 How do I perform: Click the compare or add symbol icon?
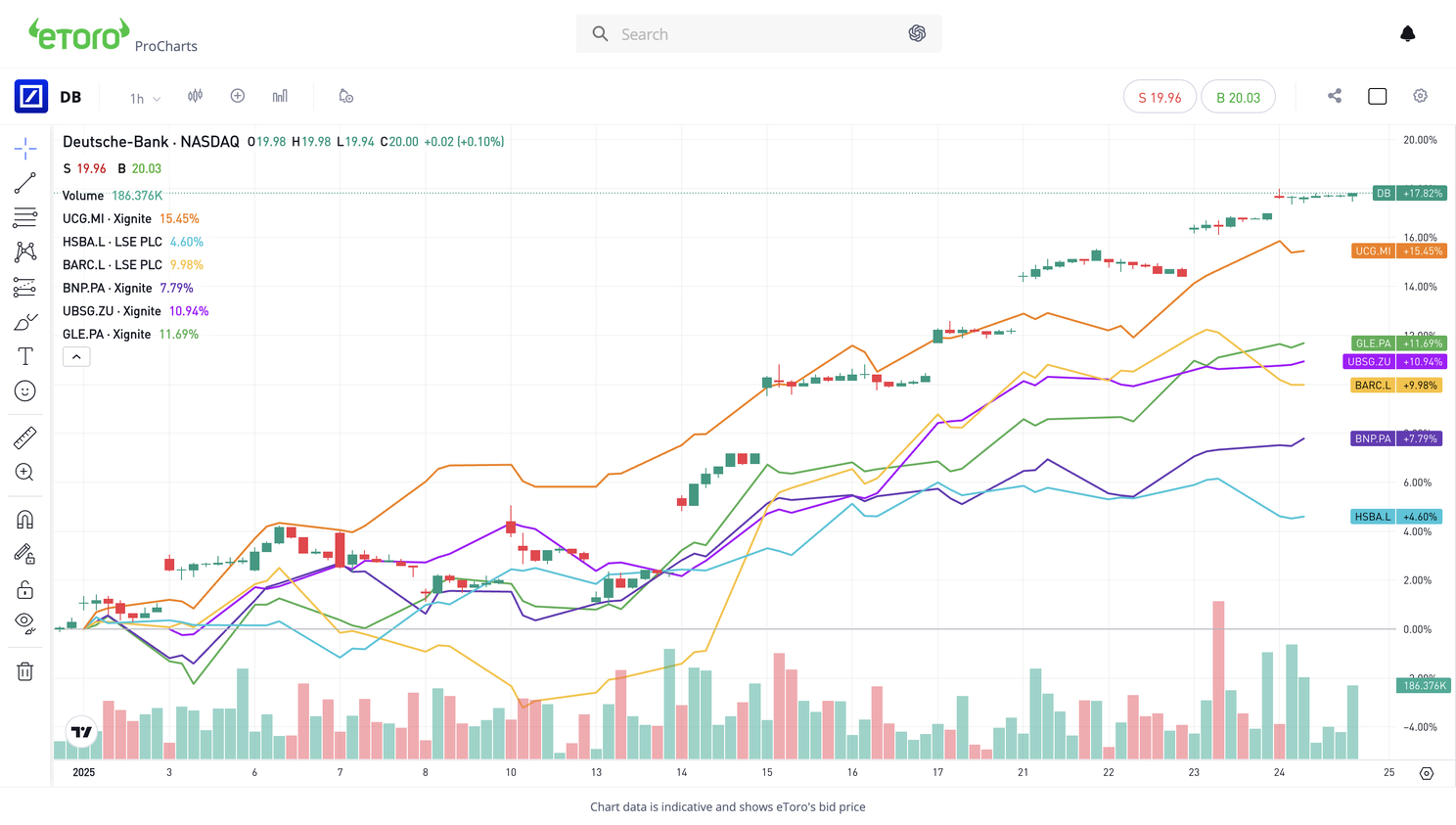[x=238, y=96]
